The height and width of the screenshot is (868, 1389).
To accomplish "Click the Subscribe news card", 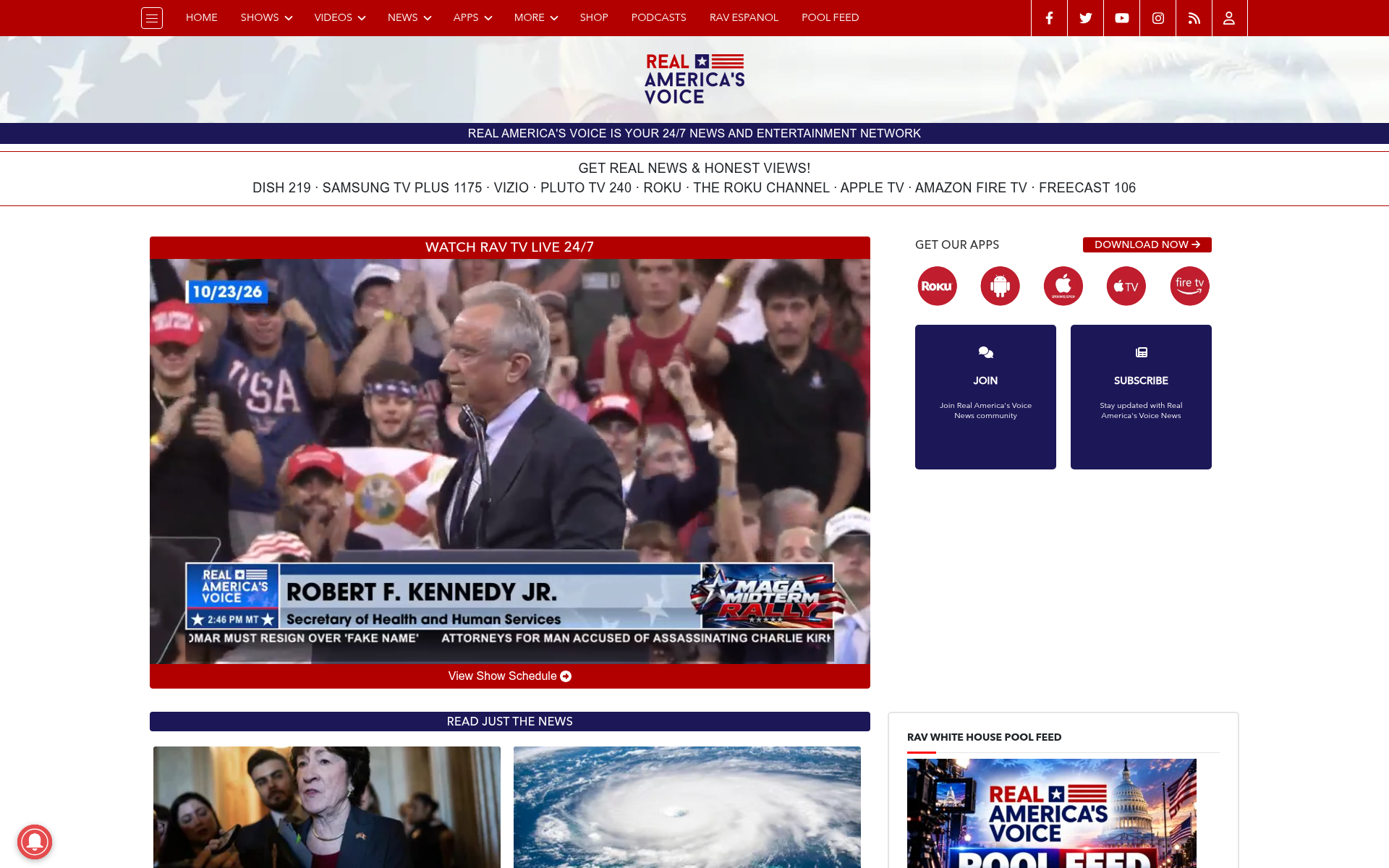I will click(x=1141, y=397).
